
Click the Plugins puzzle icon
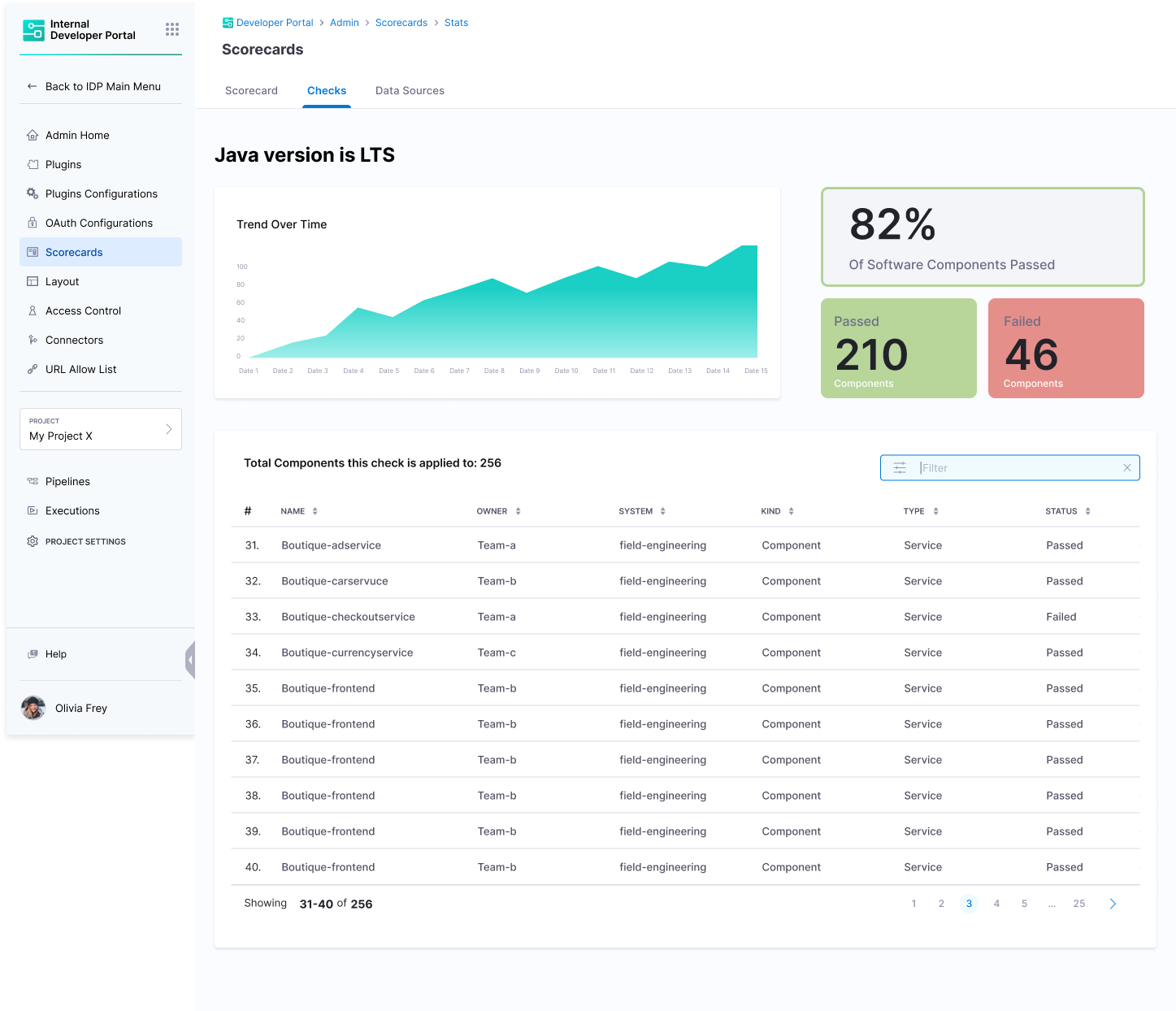click(x=33, y=165)
